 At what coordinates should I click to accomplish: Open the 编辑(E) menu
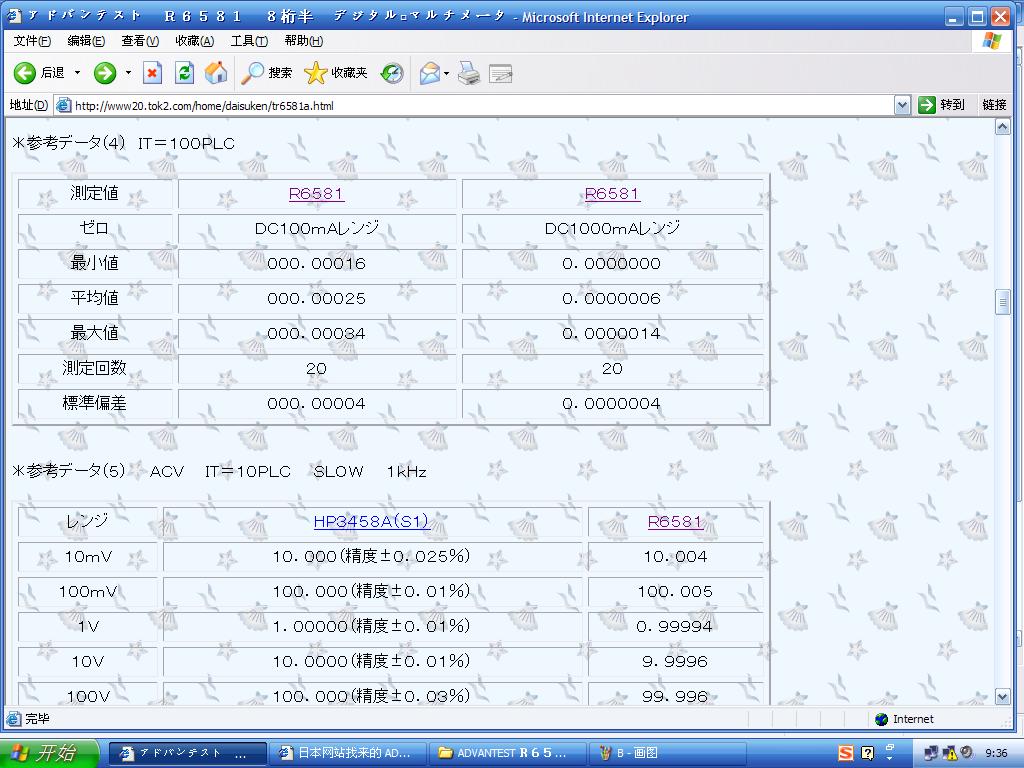[x=86, y=40]
